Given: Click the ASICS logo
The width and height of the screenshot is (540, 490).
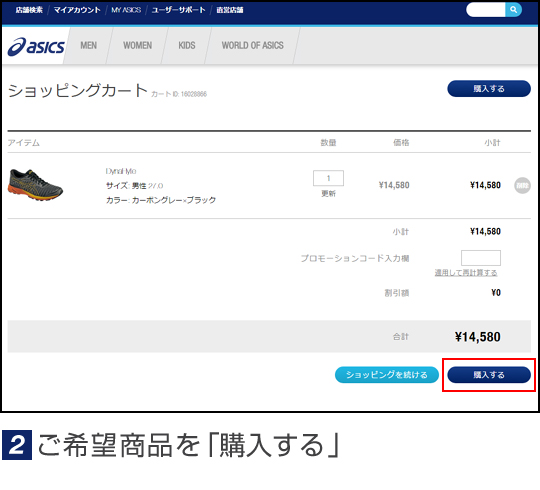Looking at the screenshot, I should [36, 46].
